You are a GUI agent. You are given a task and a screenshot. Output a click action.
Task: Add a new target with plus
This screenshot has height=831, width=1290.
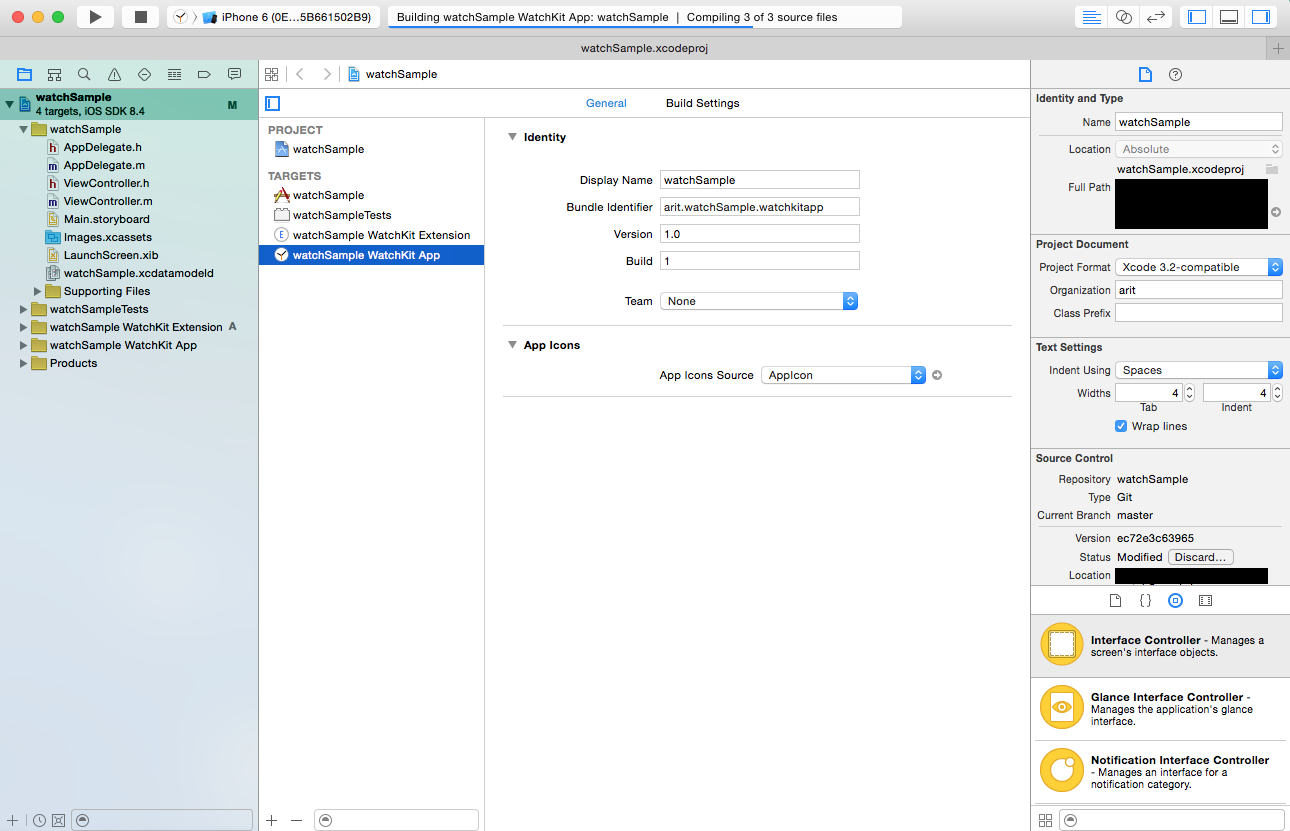pos(272,820)
